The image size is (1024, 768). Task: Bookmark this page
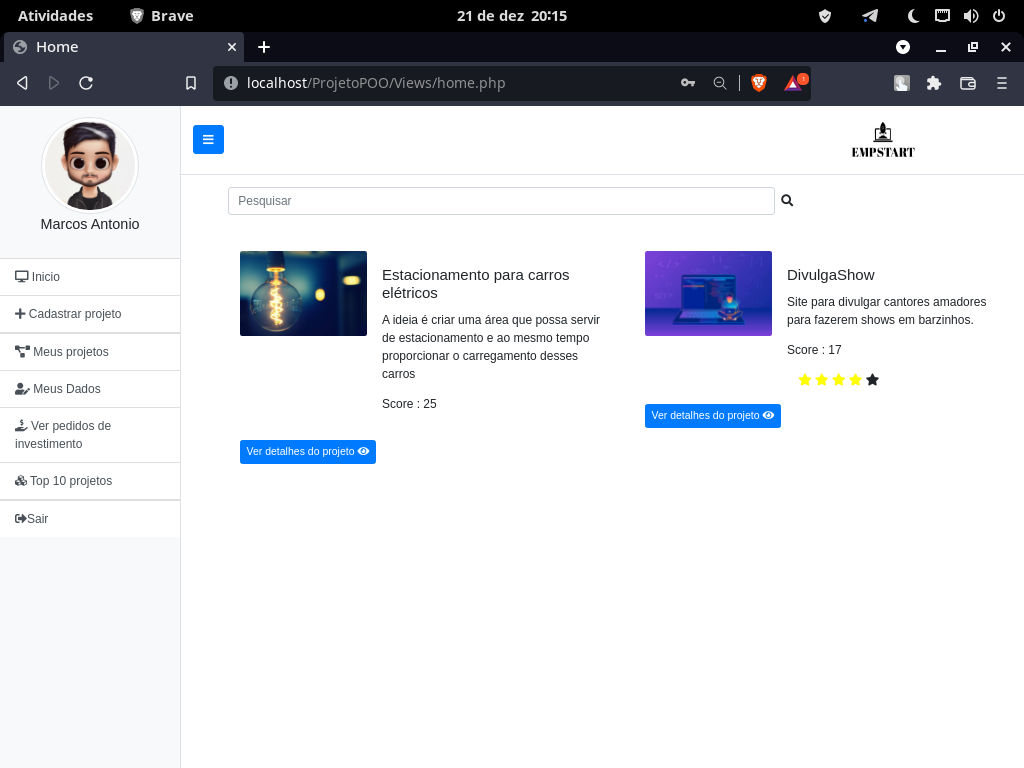pyautogui.click(x=191, y=83)
